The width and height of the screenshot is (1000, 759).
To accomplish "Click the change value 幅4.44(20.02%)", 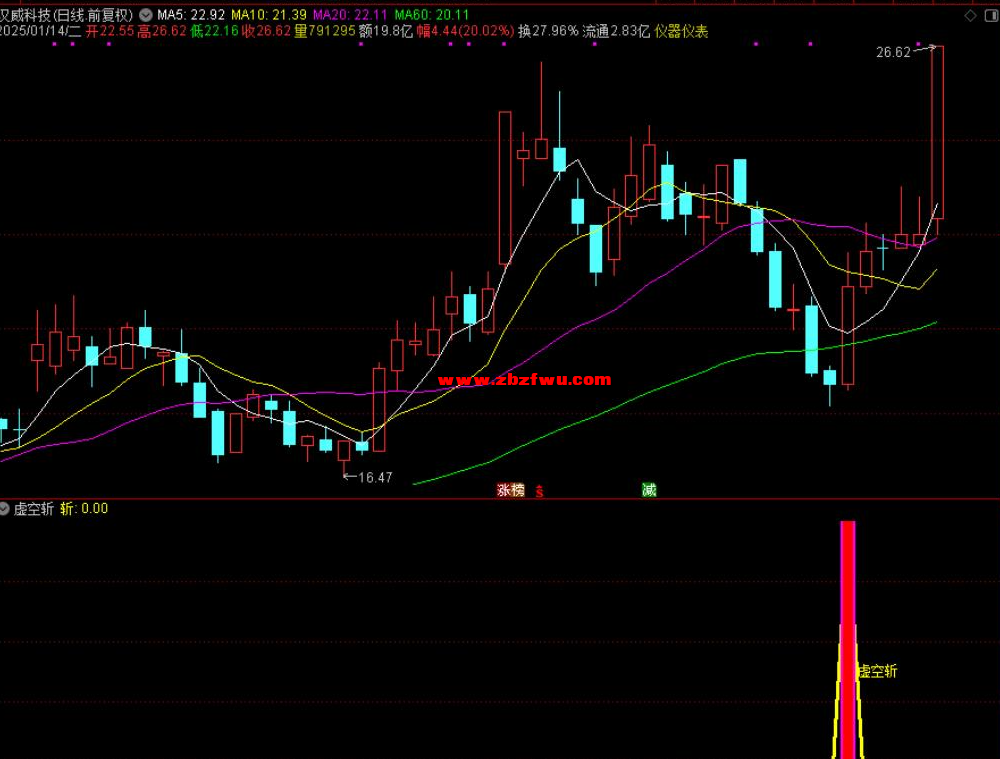I will (466, 31).
